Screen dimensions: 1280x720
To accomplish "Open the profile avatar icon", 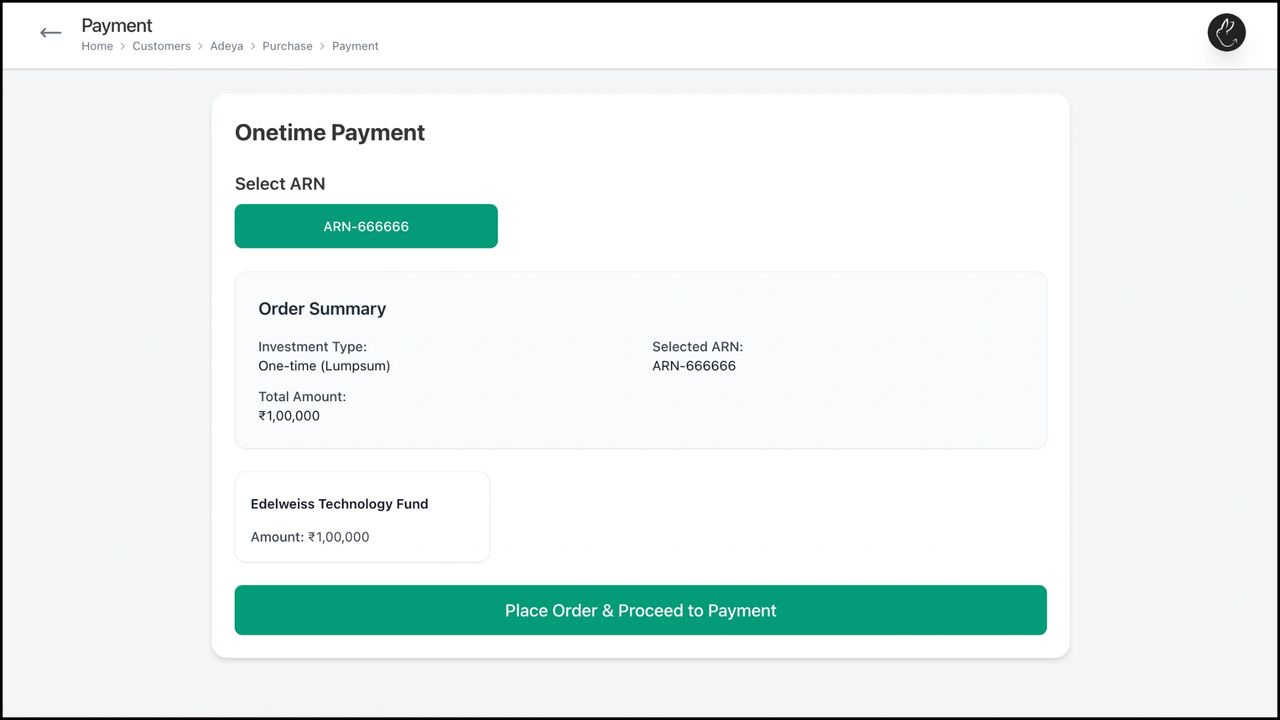I will pyautogui.click(x=1226, y=33).
